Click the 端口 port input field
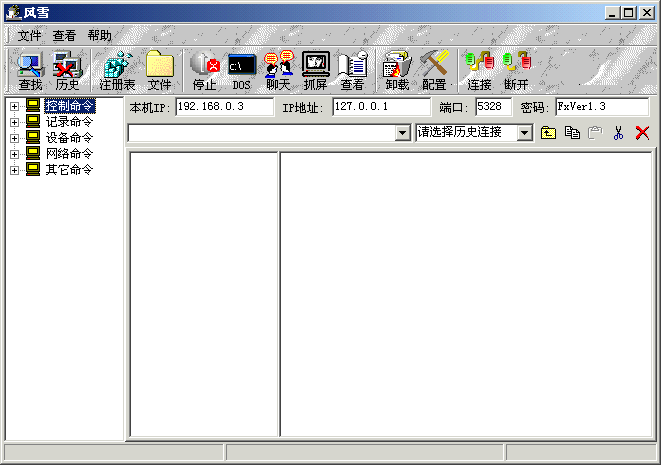This screenshot has width=661, height=465. pyautogui.click(x=493, y=106)
